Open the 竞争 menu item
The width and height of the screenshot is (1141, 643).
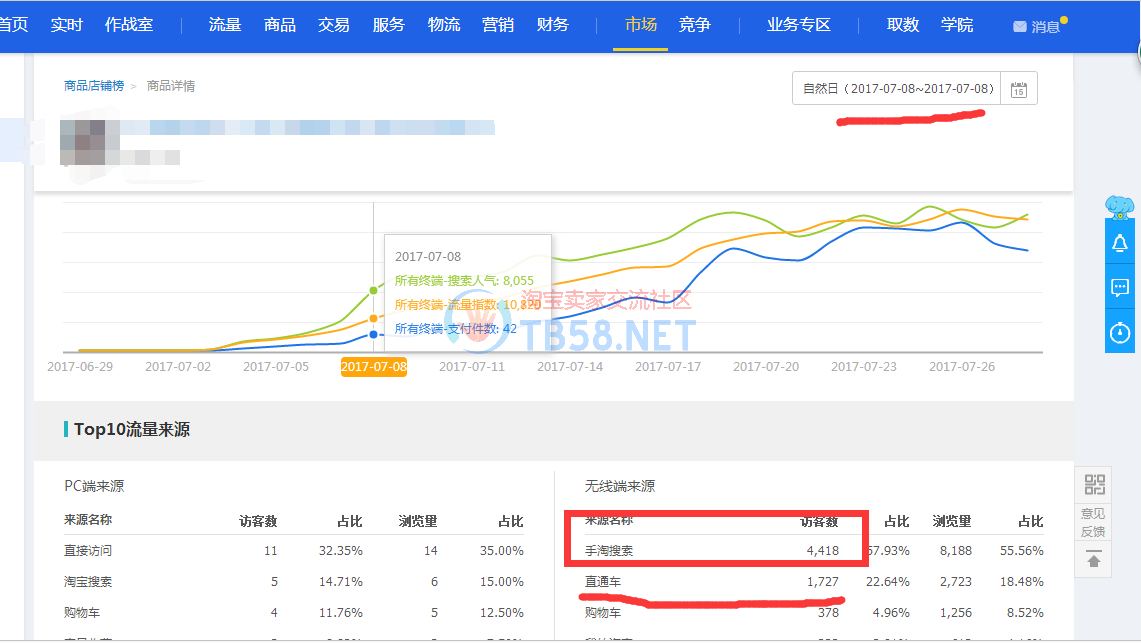[694, 25]
